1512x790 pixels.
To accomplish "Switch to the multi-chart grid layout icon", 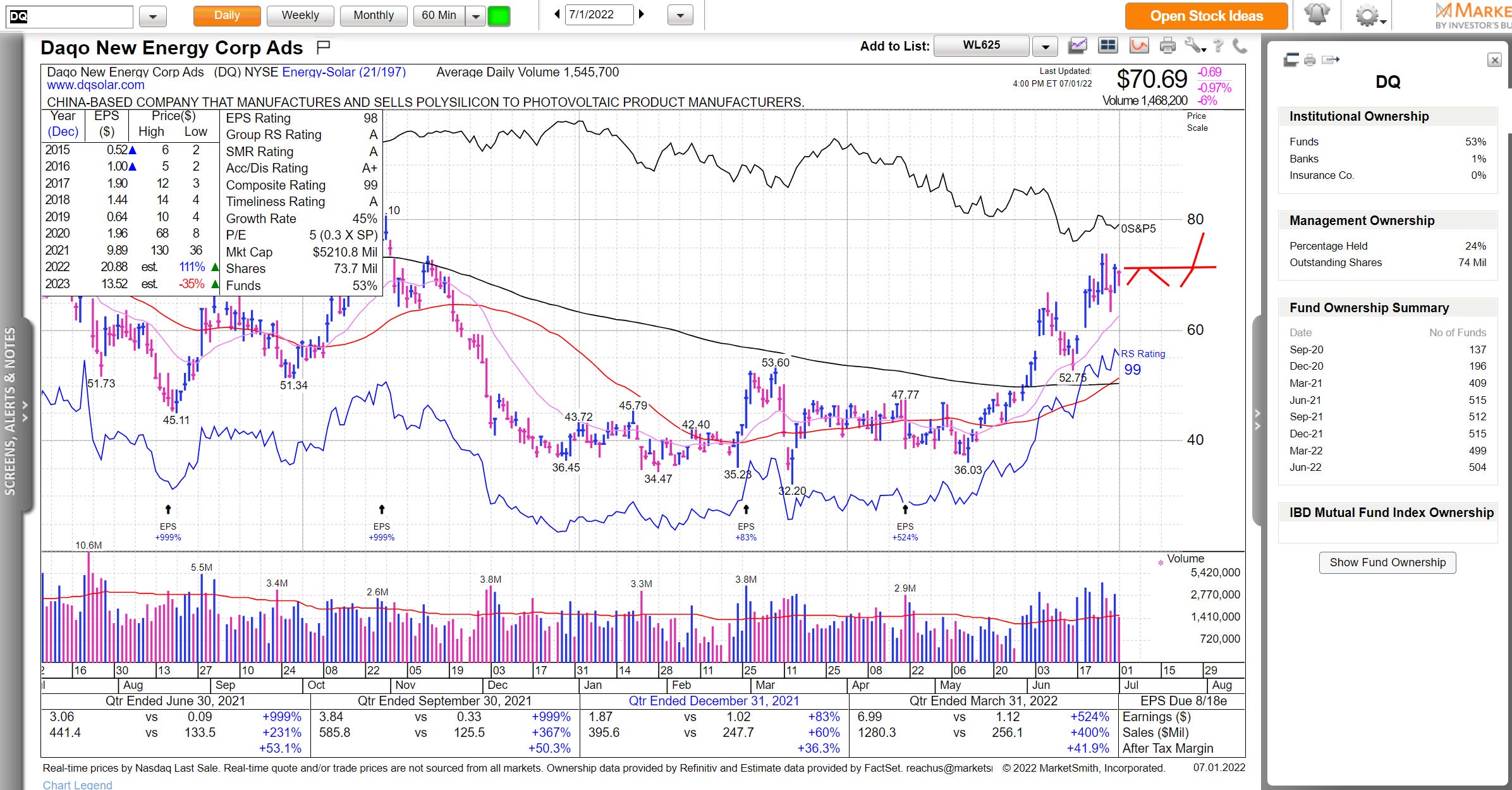I will coord(1108,46).
